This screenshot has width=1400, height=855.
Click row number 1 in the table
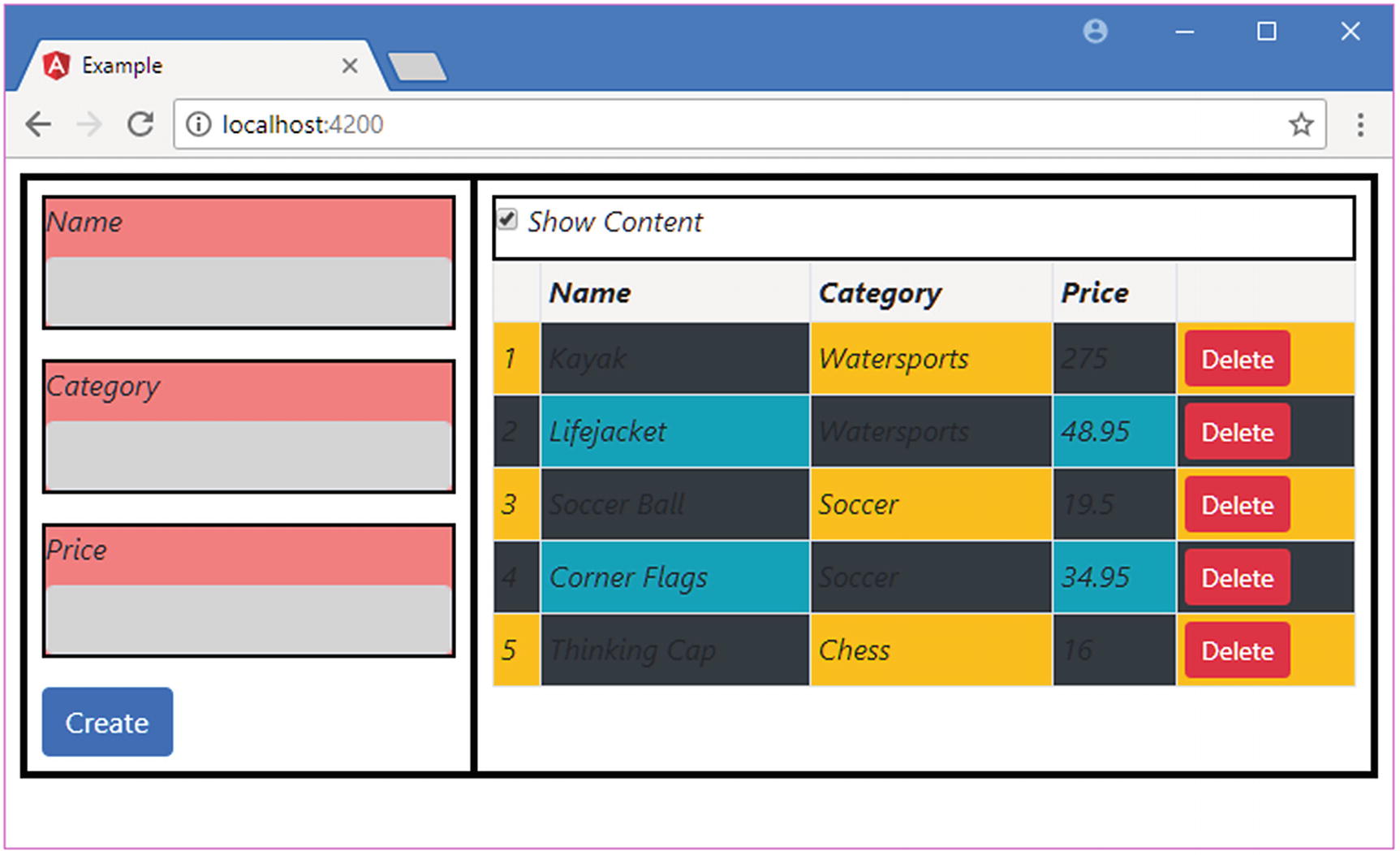[x=517, y=359]
